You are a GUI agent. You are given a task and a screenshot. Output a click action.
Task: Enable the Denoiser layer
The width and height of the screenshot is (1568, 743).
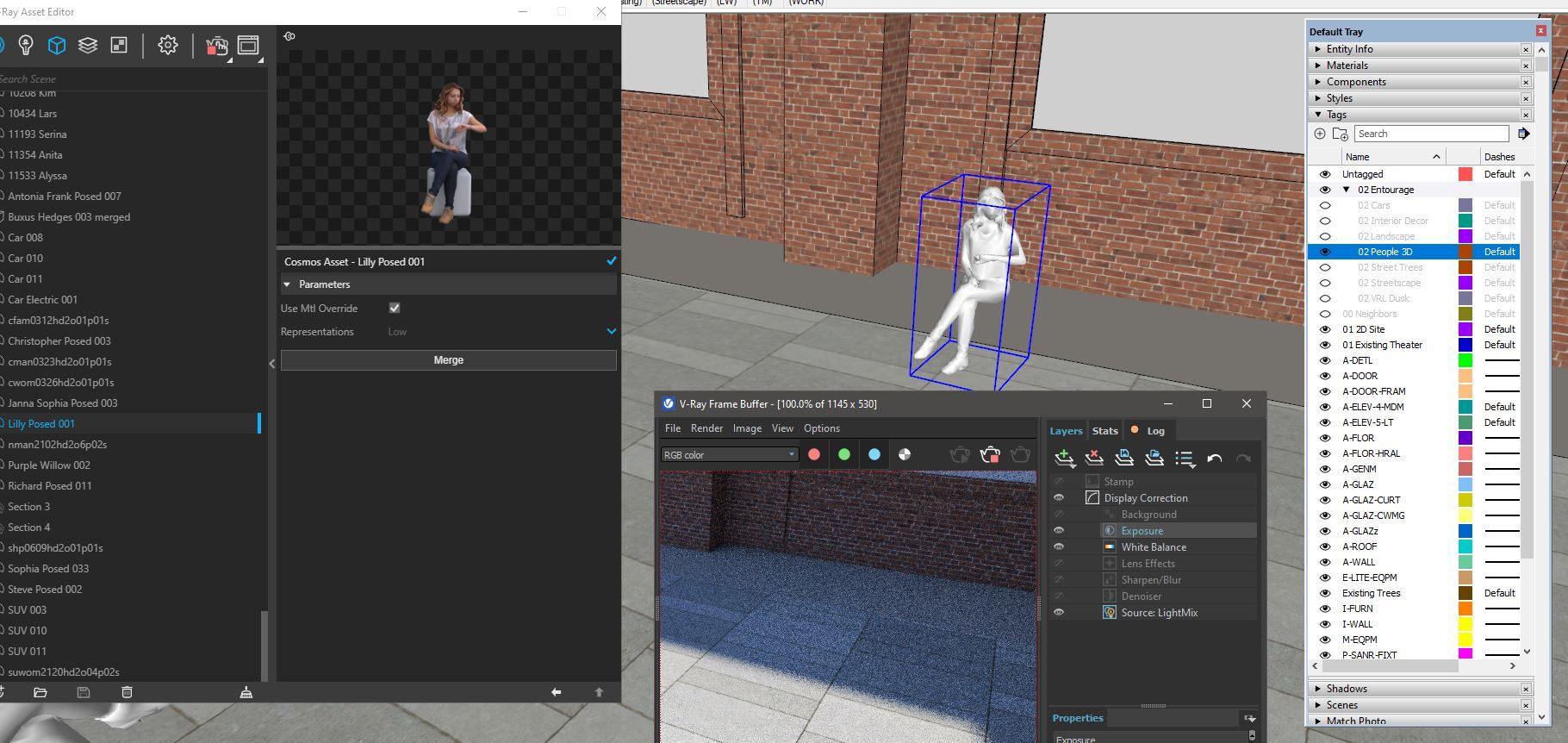pos(1059,596)
